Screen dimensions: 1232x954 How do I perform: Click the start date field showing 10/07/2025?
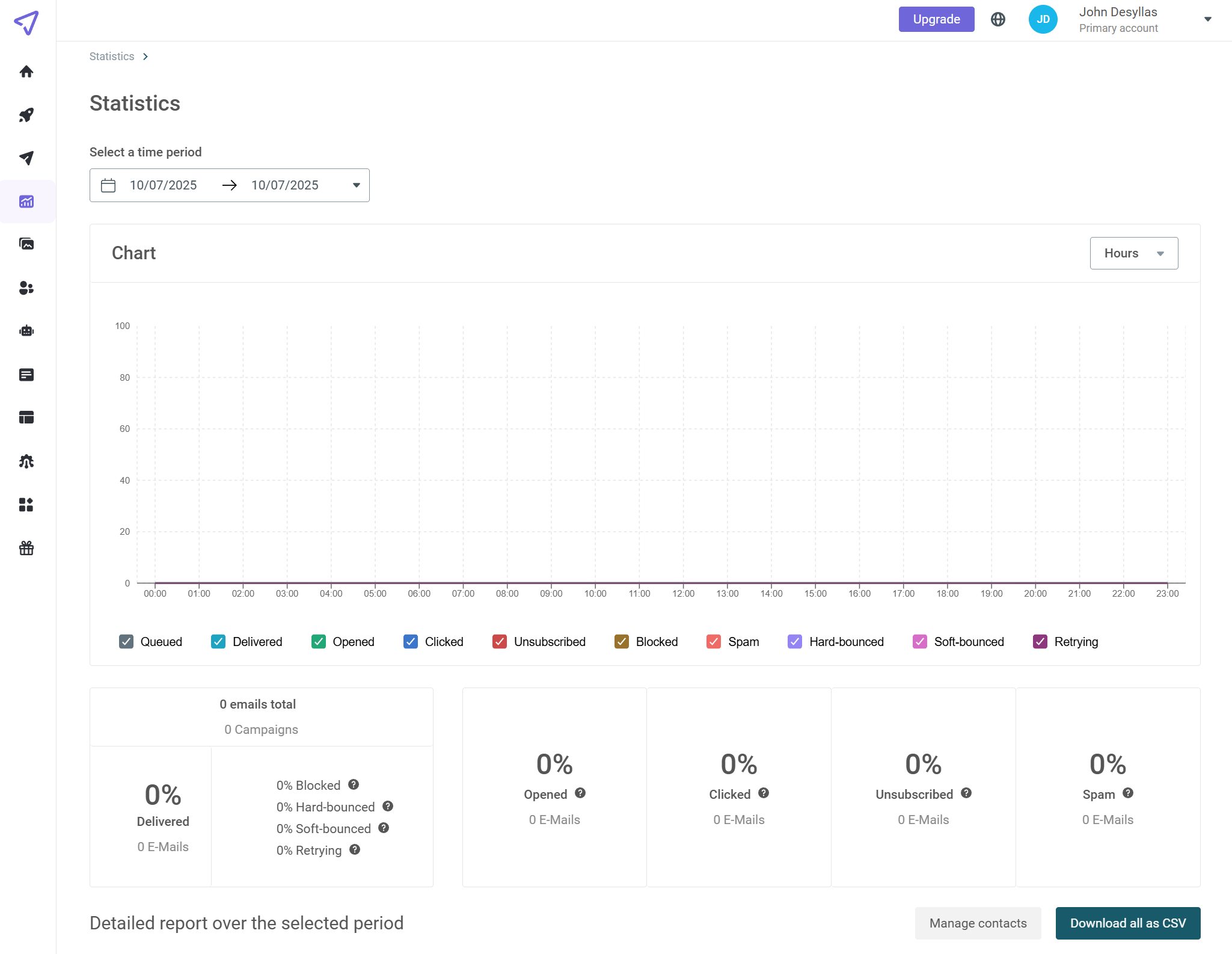(164, 185)
